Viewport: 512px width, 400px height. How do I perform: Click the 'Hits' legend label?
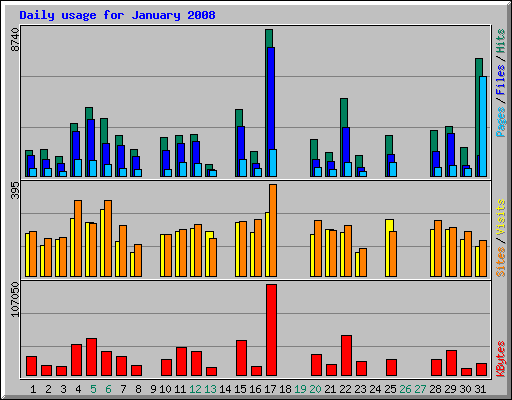(501, 41)
